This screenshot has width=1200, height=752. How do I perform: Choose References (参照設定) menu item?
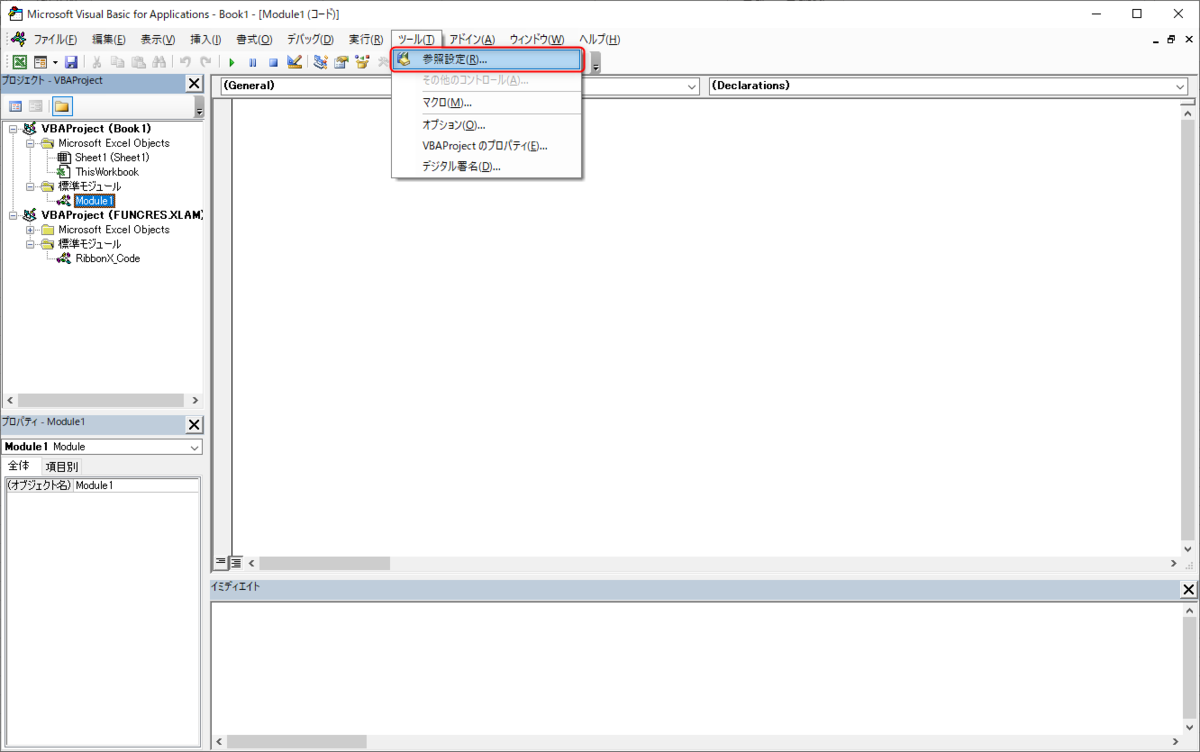[487, 60]
